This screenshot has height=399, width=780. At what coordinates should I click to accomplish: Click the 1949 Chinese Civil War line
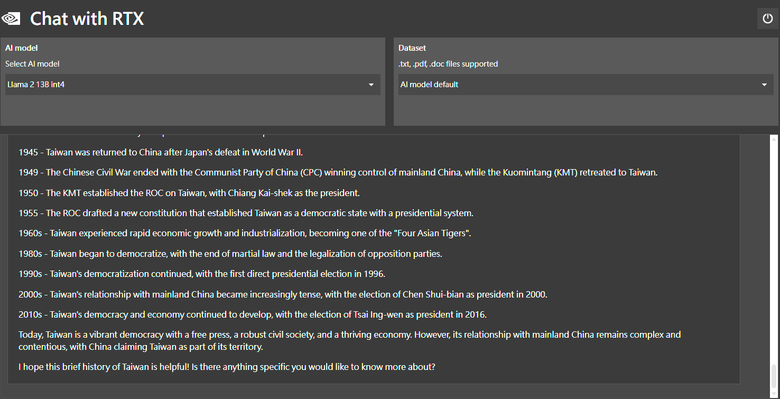tap(338, 173)
